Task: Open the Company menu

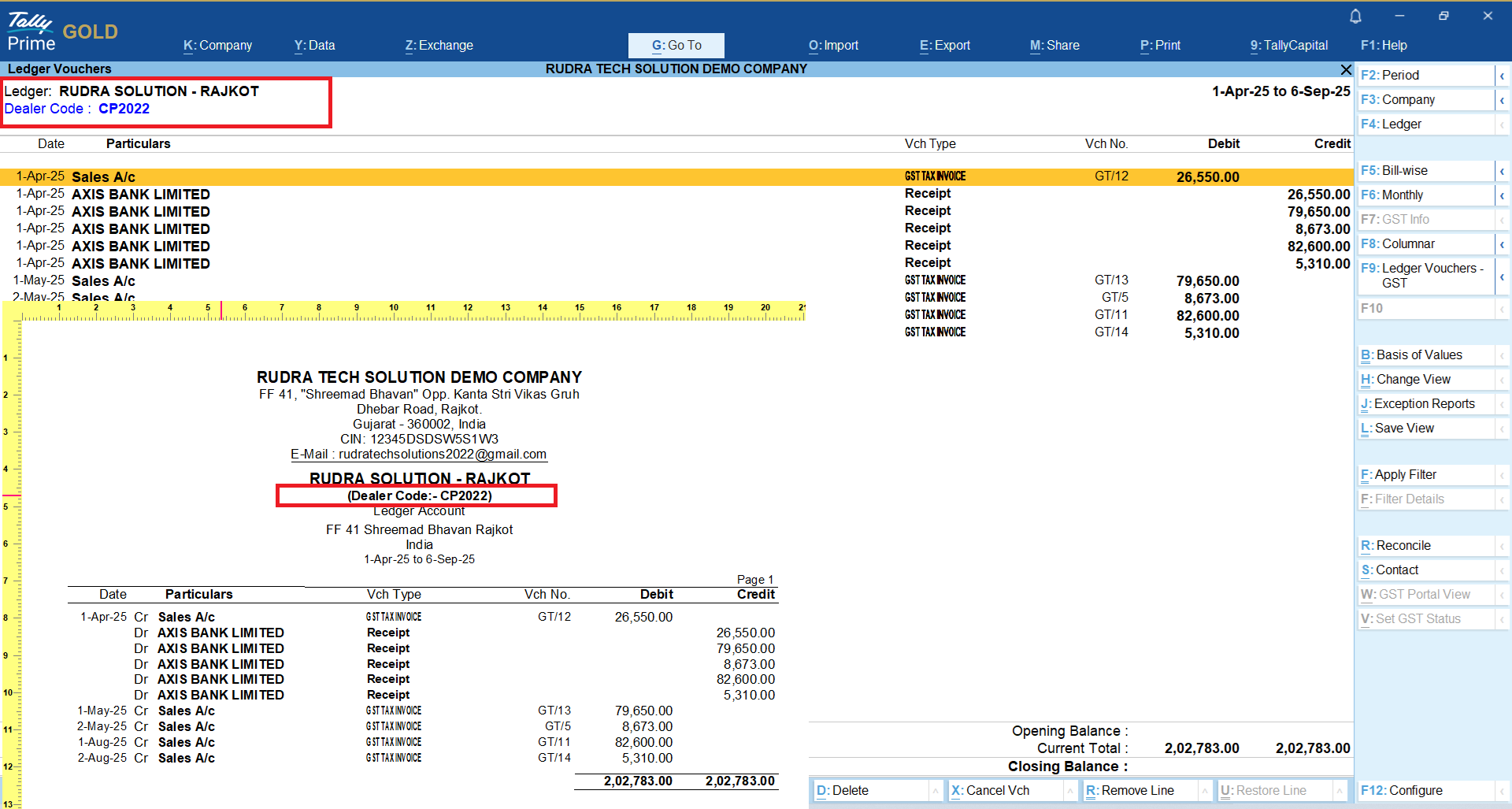Action: point(217,46)
